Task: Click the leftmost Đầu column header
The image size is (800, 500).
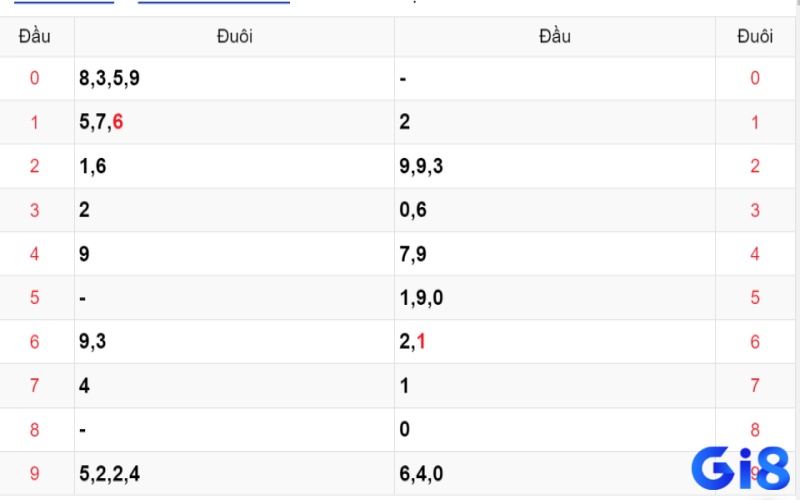Action: coord(35,37)
